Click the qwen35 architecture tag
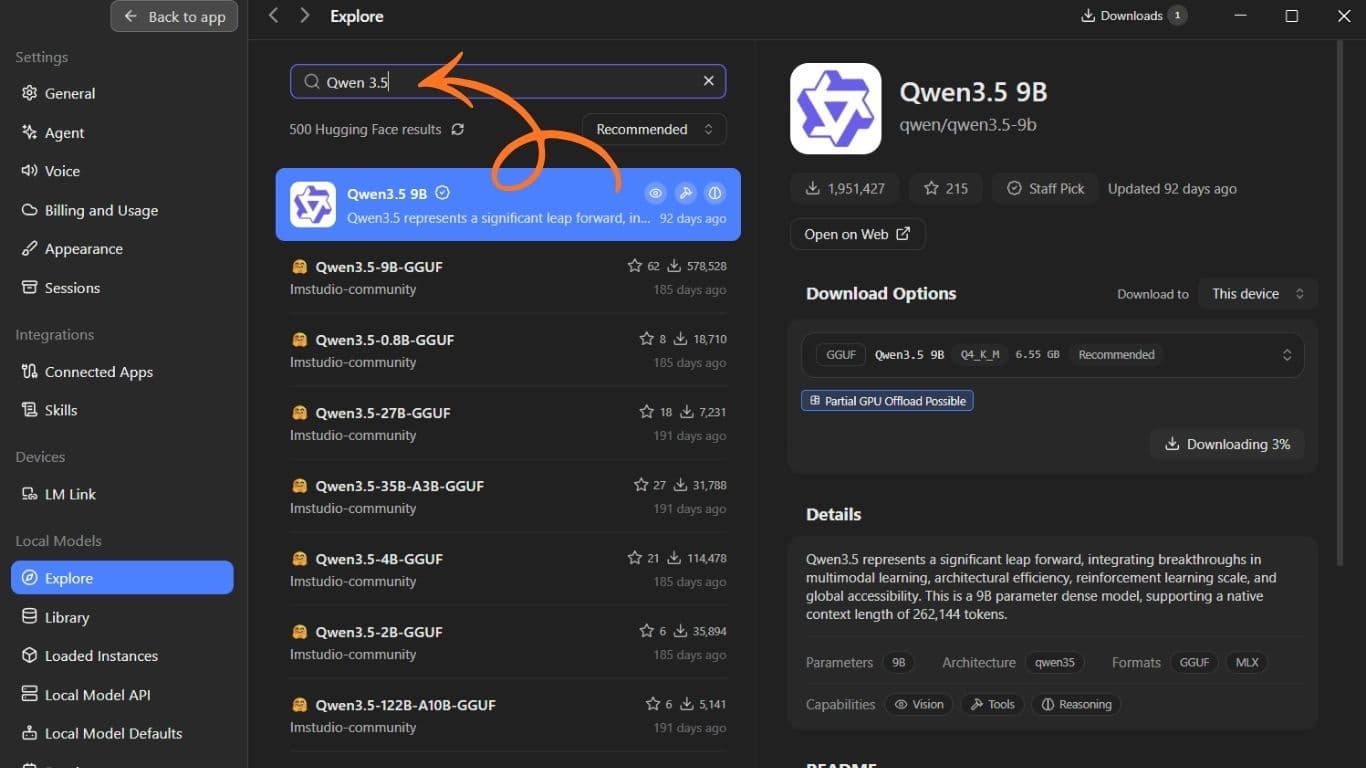The image size is (1366, 768). click(x=1055, y=662)
